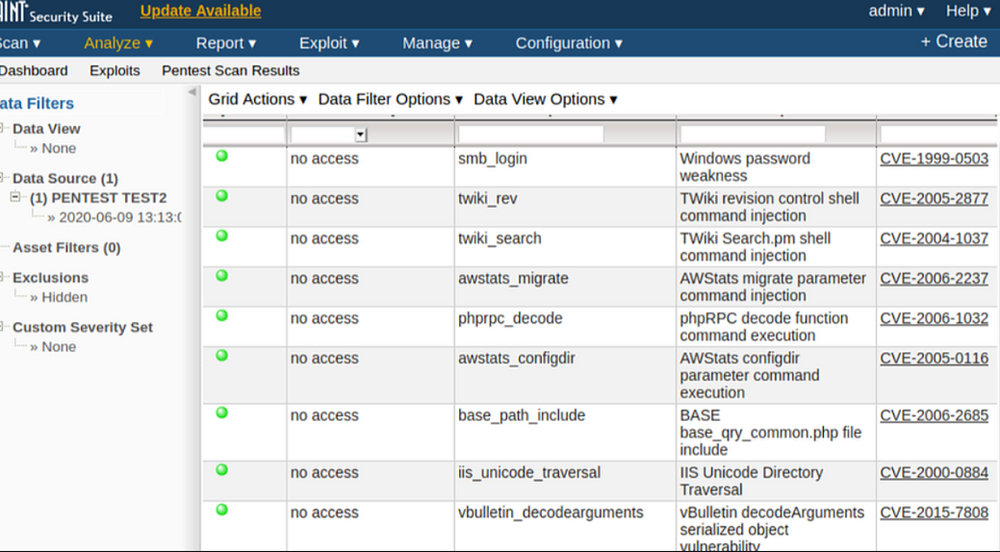Click None under Custom Severity Set

click(59, 347)
